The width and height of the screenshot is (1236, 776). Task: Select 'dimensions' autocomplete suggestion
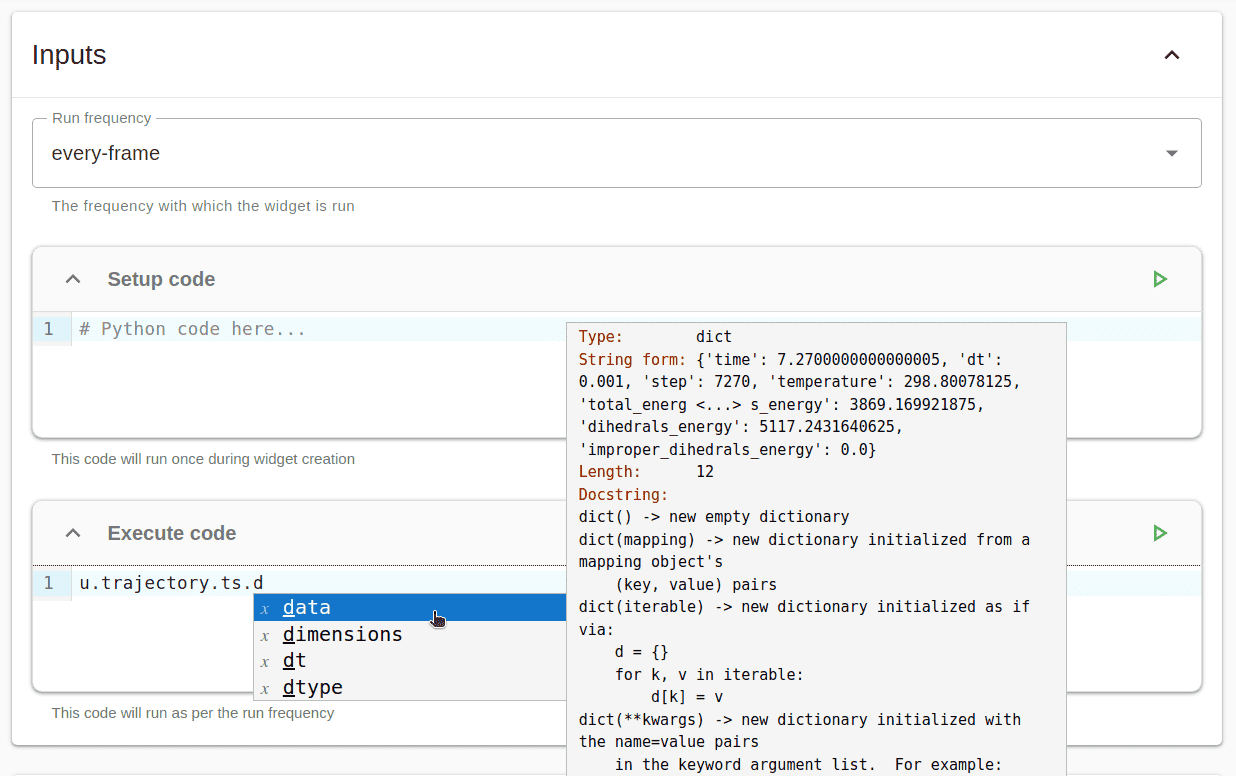410,634
